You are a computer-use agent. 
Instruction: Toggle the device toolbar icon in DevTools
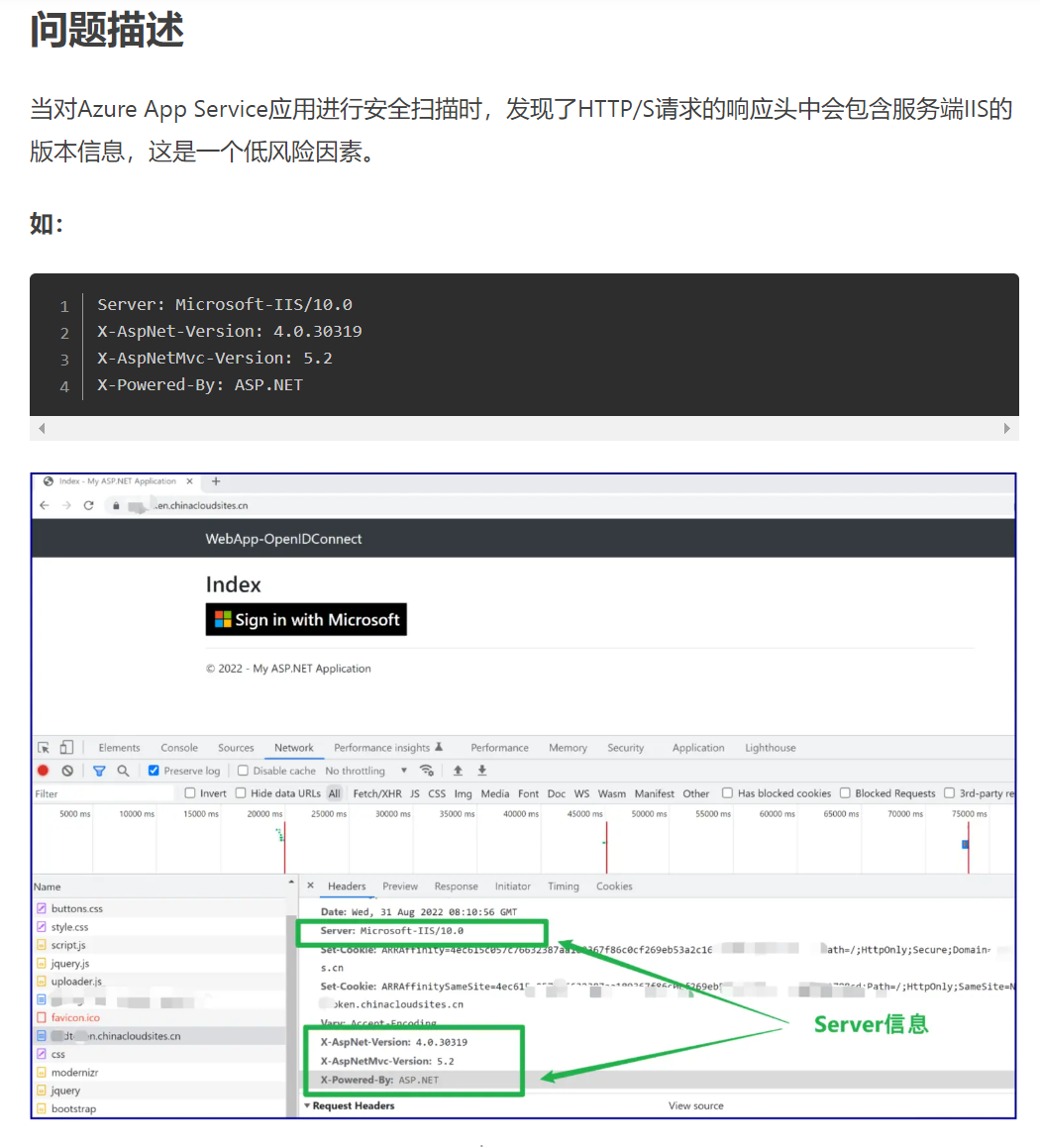(66, 748)
